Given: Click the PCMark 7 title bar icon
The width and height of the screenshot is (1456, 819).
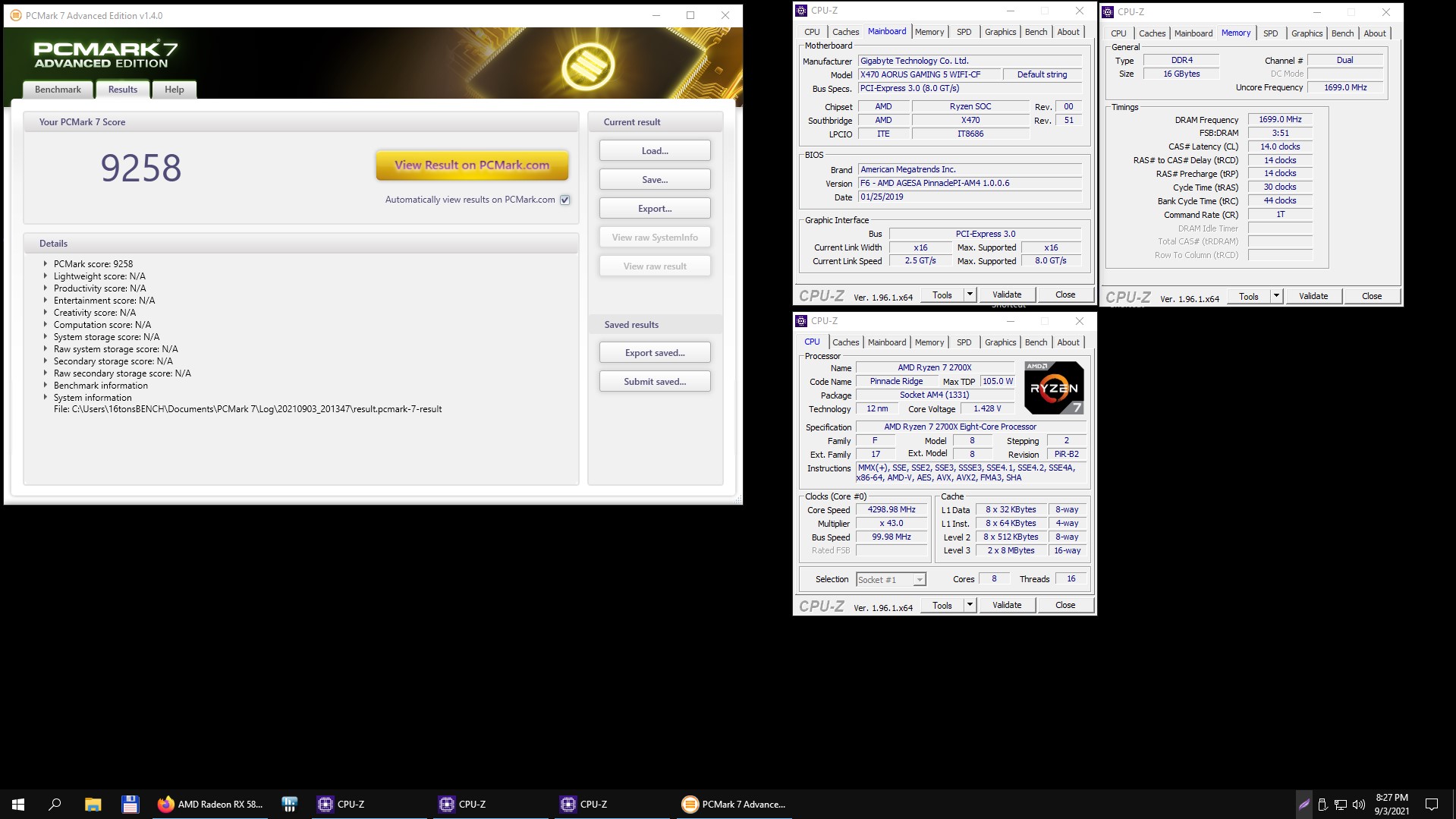Looking at the screenshot, I should [15, 15].
